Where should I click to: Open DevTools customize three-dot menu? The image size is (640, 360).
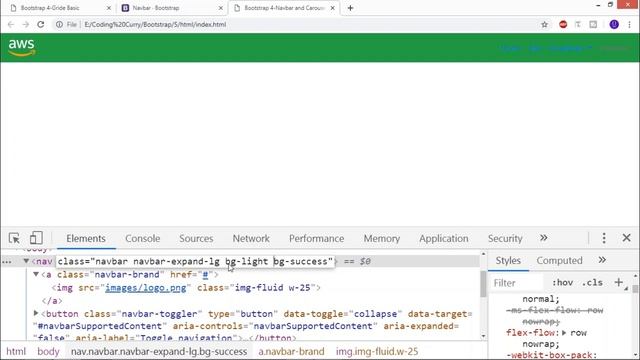tap(604, 238)
